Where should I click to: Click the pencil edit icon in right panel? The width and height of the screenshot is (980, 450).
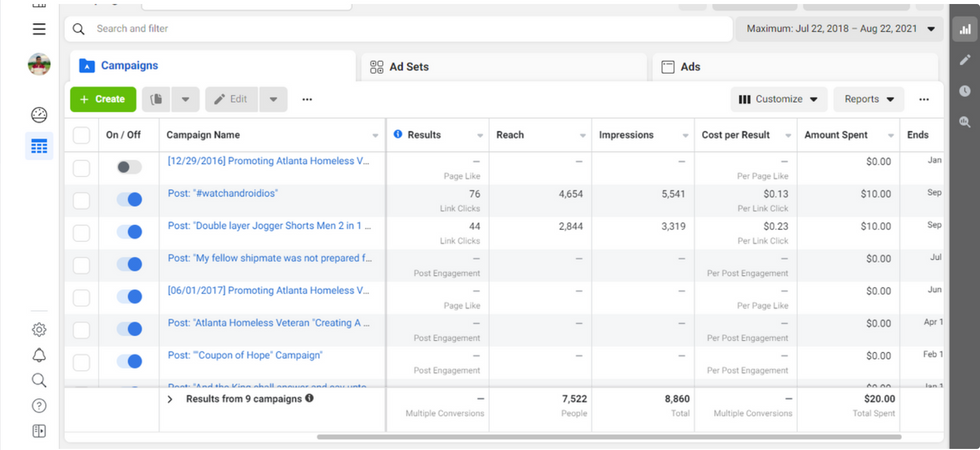pos(965,60)
